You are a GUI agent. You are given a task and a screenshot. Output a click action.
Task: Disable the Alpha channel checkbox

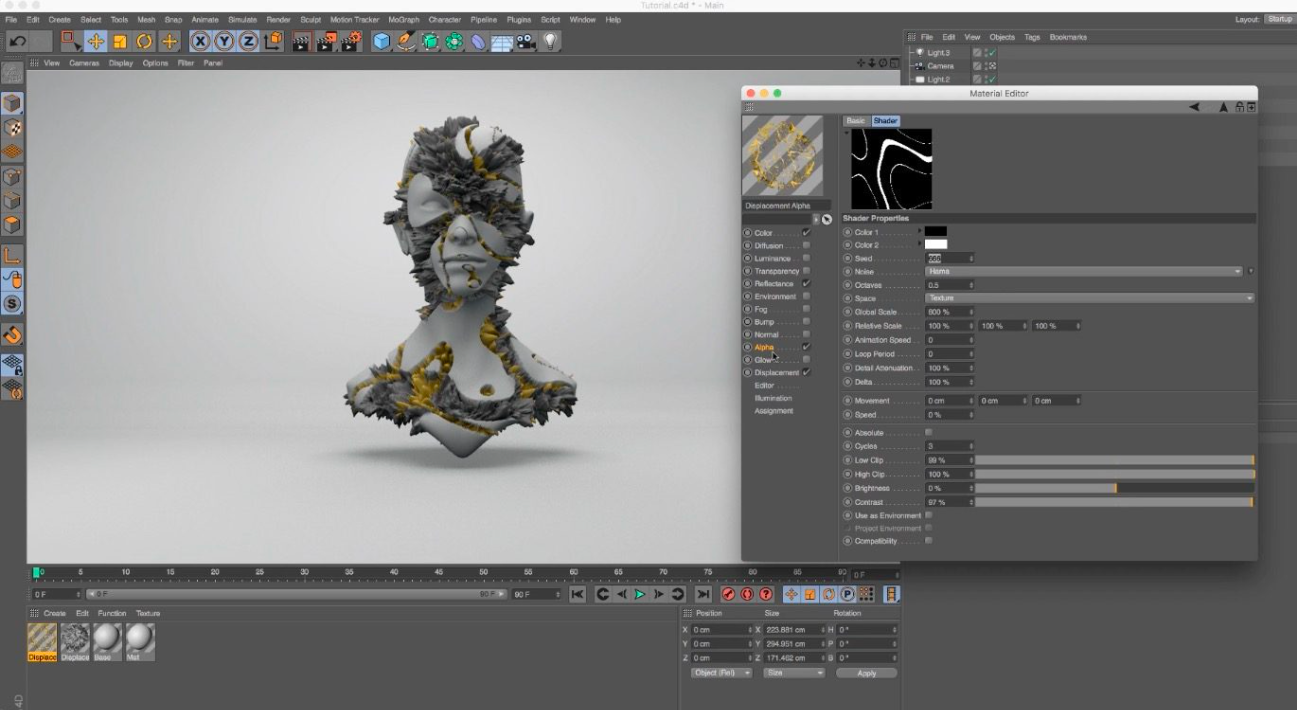coord(806,347)
